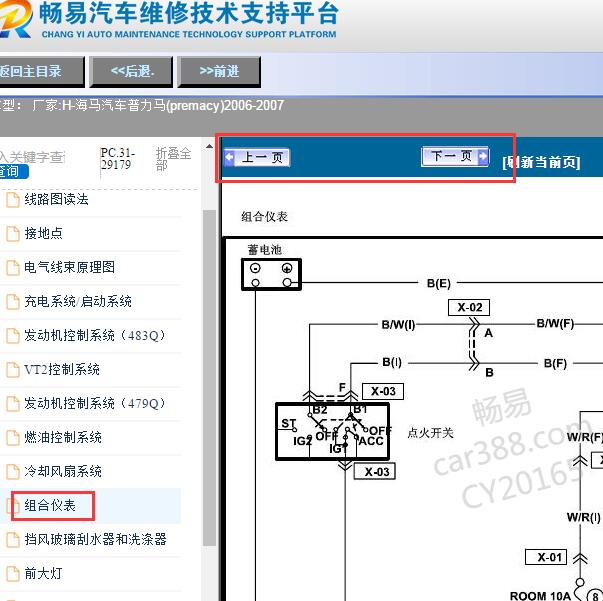The image size is (603, 601).
Task: Click the 点火开关 ignition switch block
Action: 333,431
